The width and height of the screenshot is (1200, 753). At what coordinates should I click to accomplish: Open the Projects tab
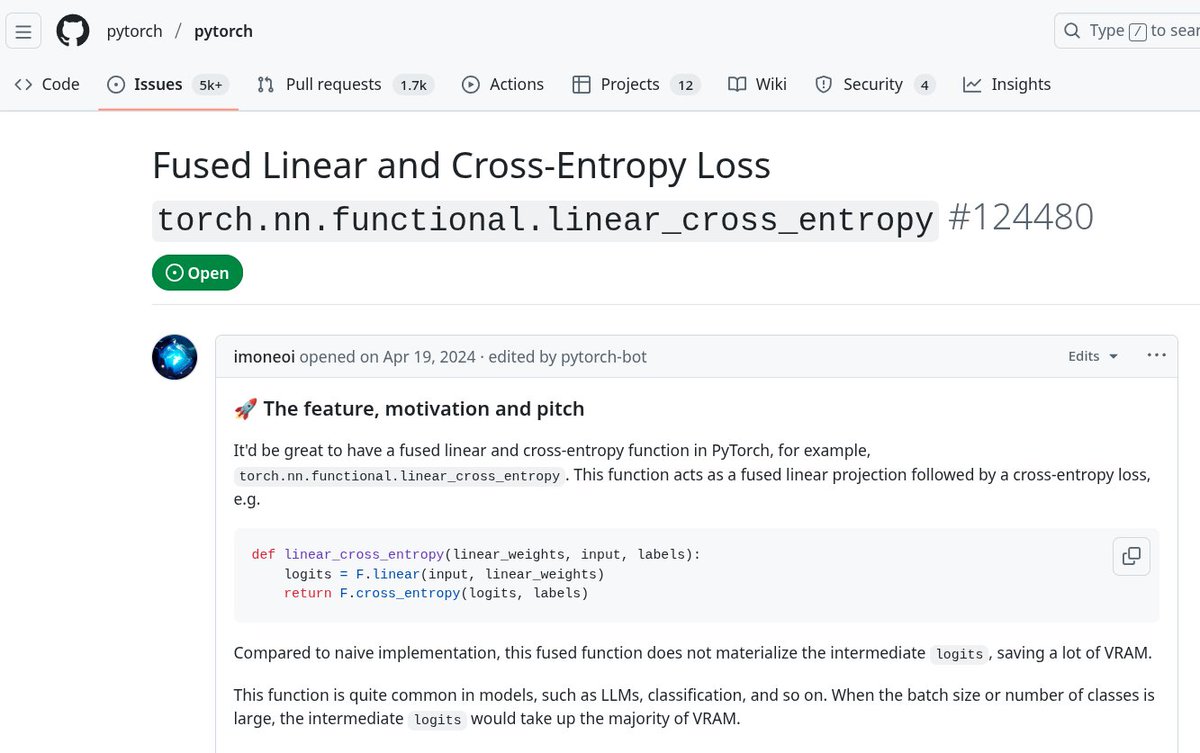tap(621, 84)
